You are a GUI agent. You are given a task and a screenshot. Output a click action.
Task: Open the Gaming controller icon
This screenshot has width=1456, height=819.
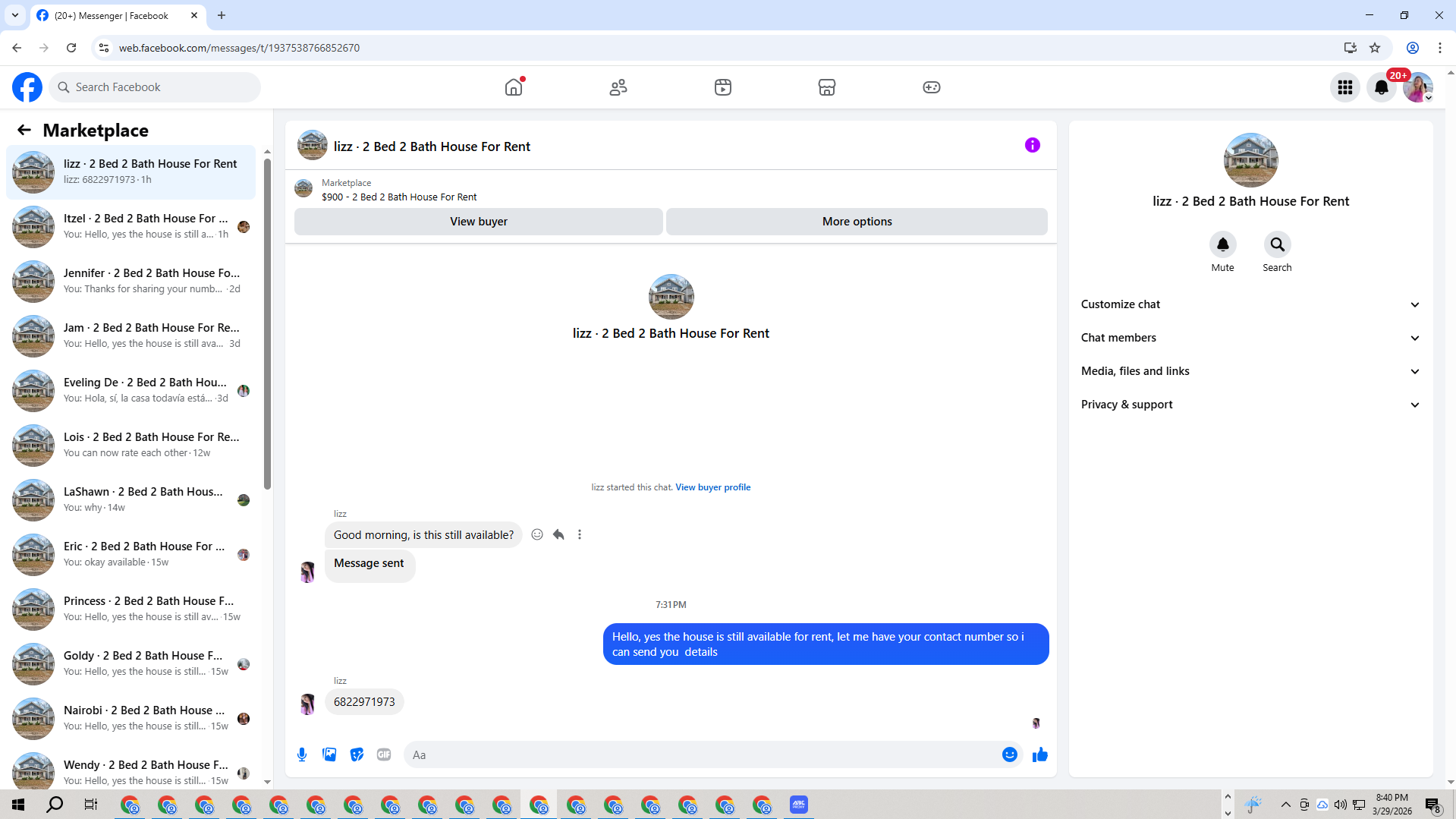932,87
